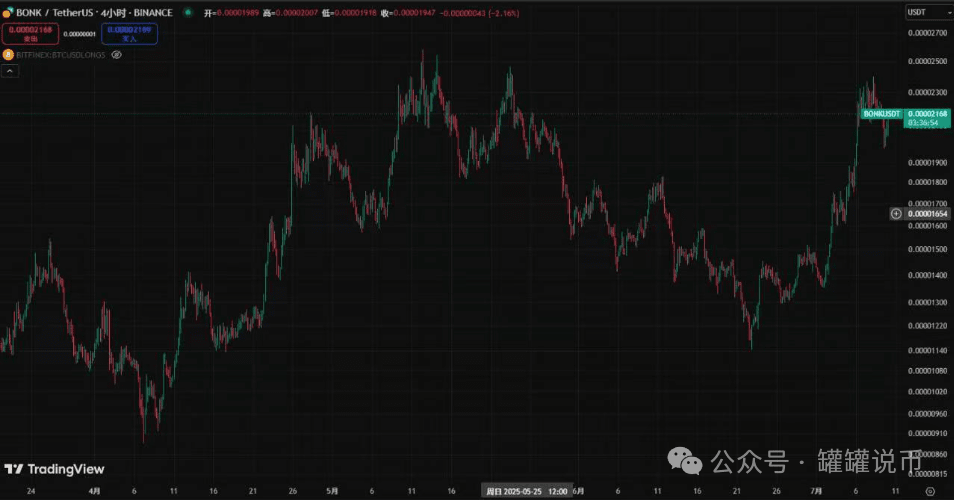Collapse the indicator legend with chevron
This screenshot has height=500, width=954.
pyautogui.click(x=10, y=71)
